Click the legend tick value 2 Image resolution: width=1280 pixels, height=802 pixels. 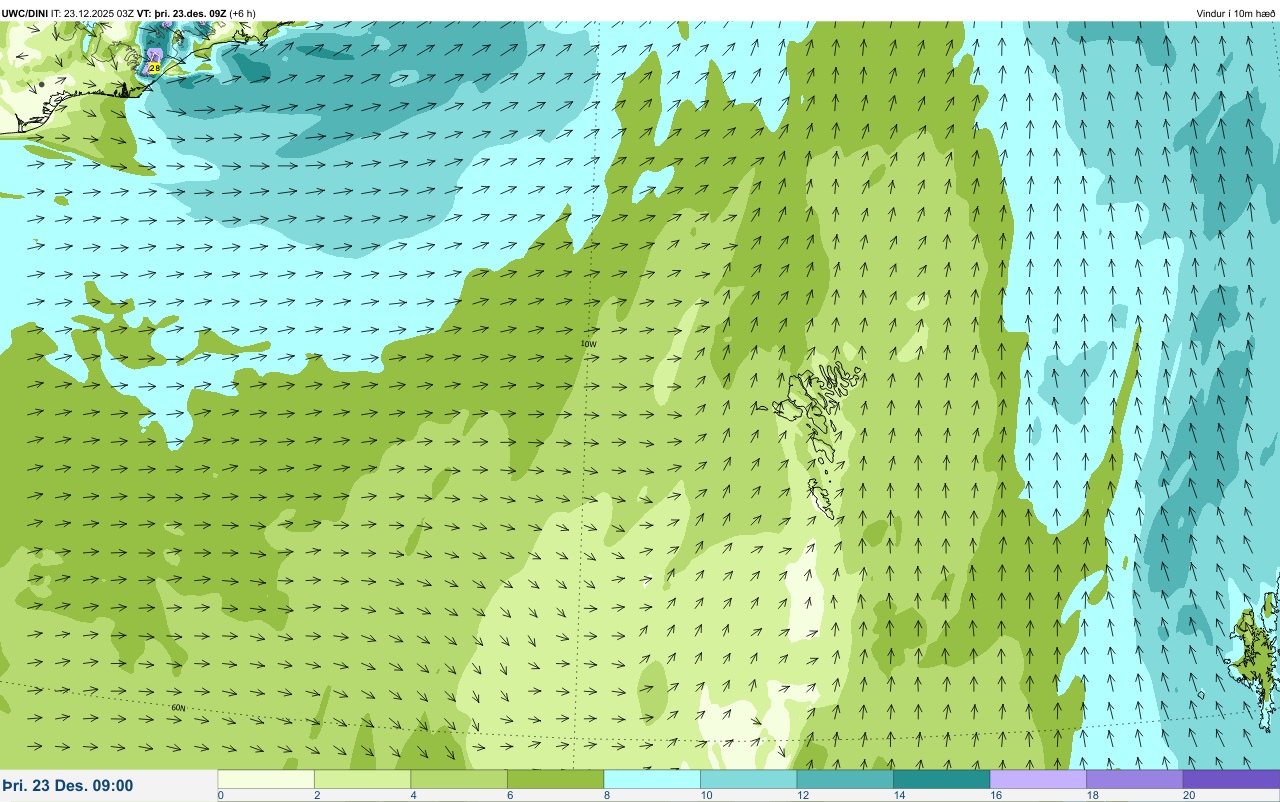pos(316,795)
